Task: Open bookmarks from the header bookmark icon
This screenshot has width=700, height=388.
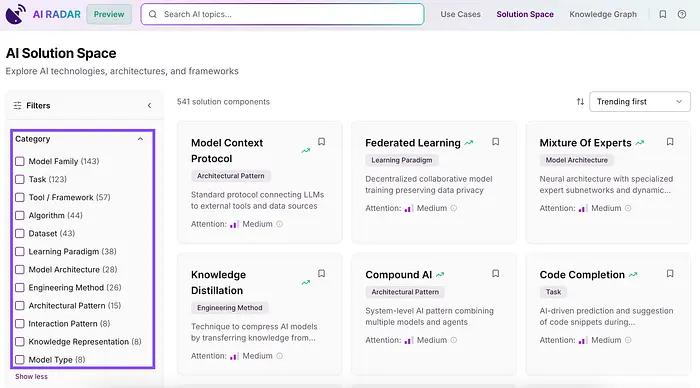Action: click(x=662, y=14)
